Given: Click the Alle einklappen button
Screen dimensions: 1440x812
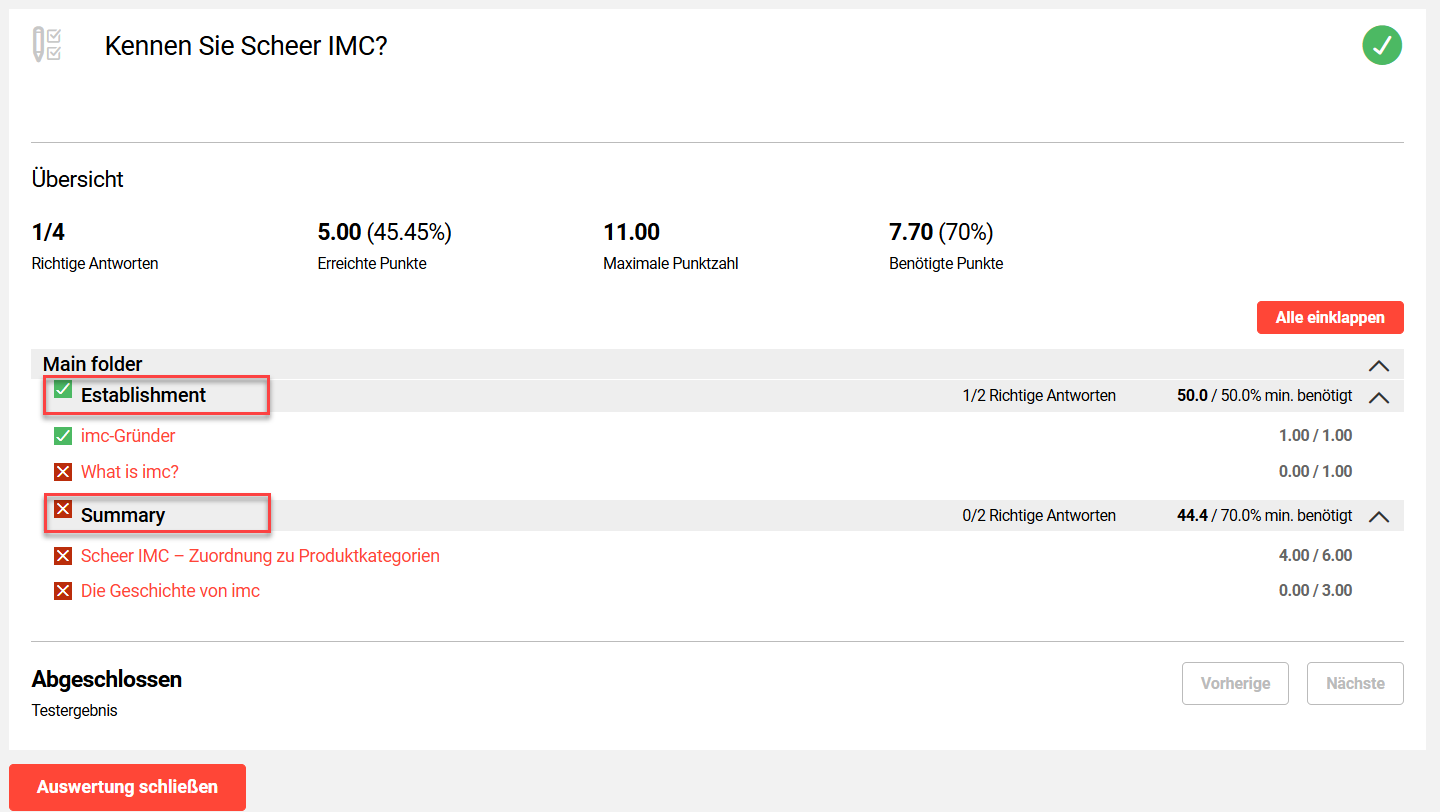Looking at the screenshot, I should tap(1330, 318).
